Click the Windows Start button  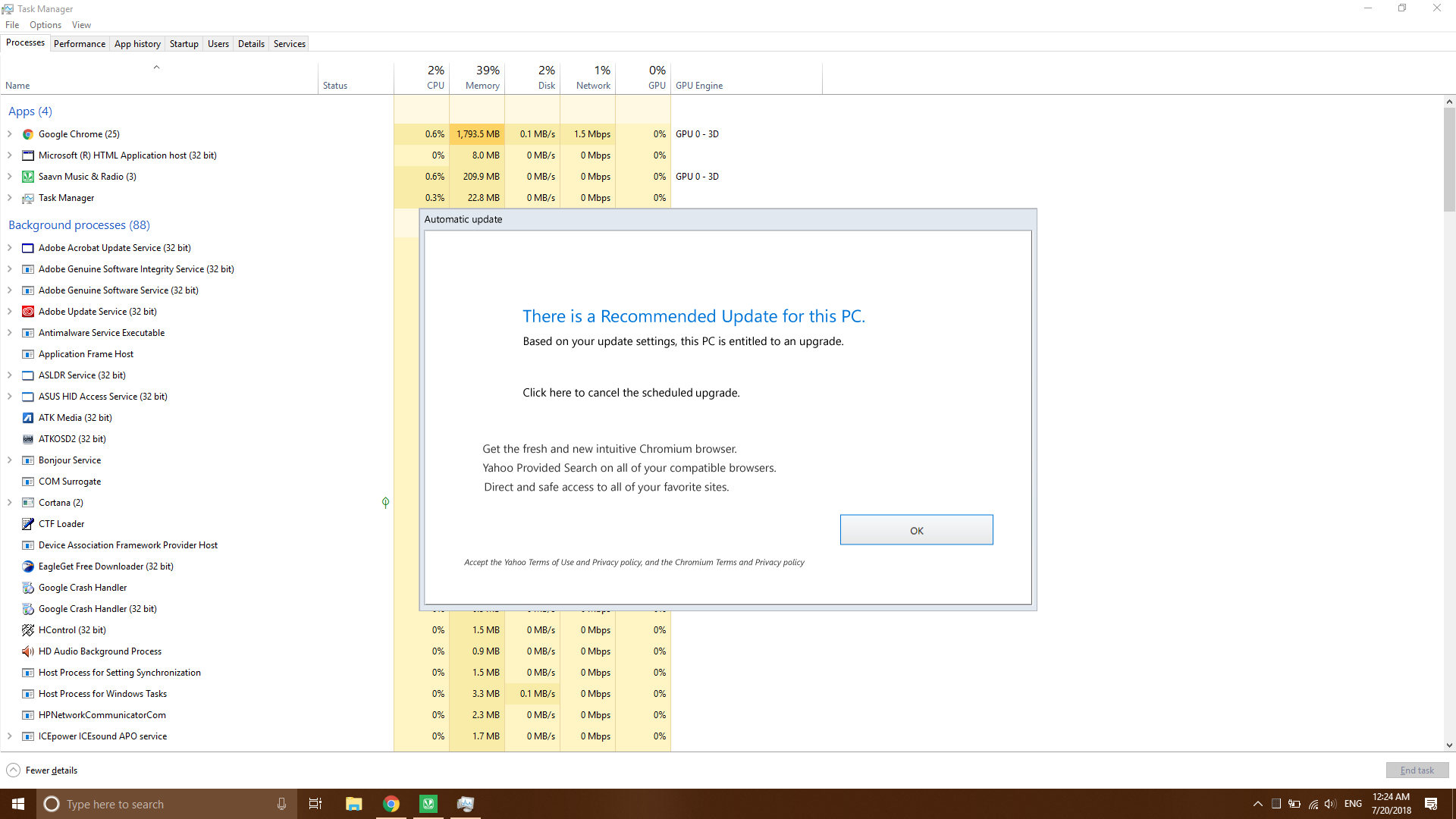tap(17, 803)
